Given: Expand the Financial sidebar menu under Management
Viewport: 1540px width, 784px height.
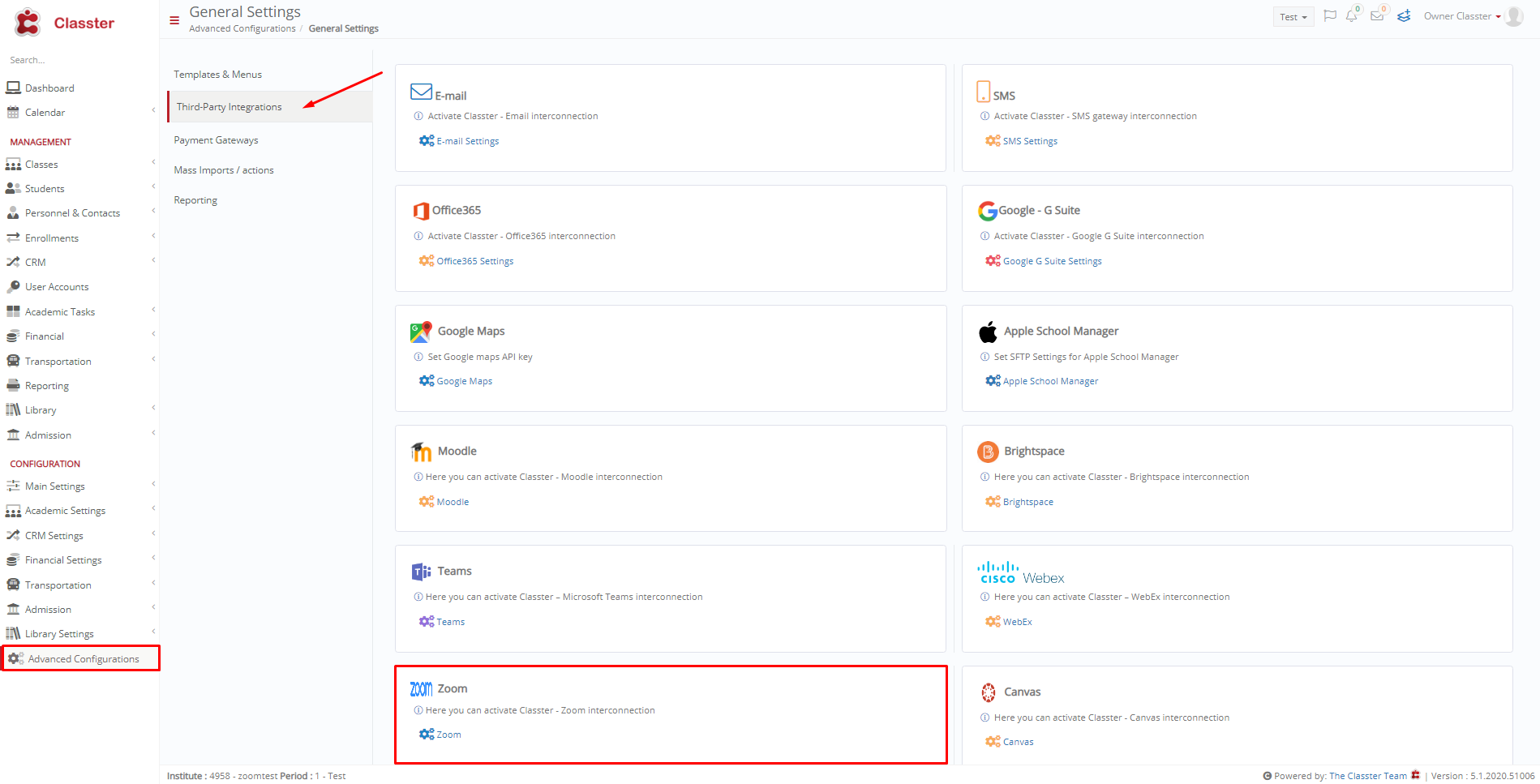Looking at the screenshot, I should pyautogui.click(x=153, y=334).
